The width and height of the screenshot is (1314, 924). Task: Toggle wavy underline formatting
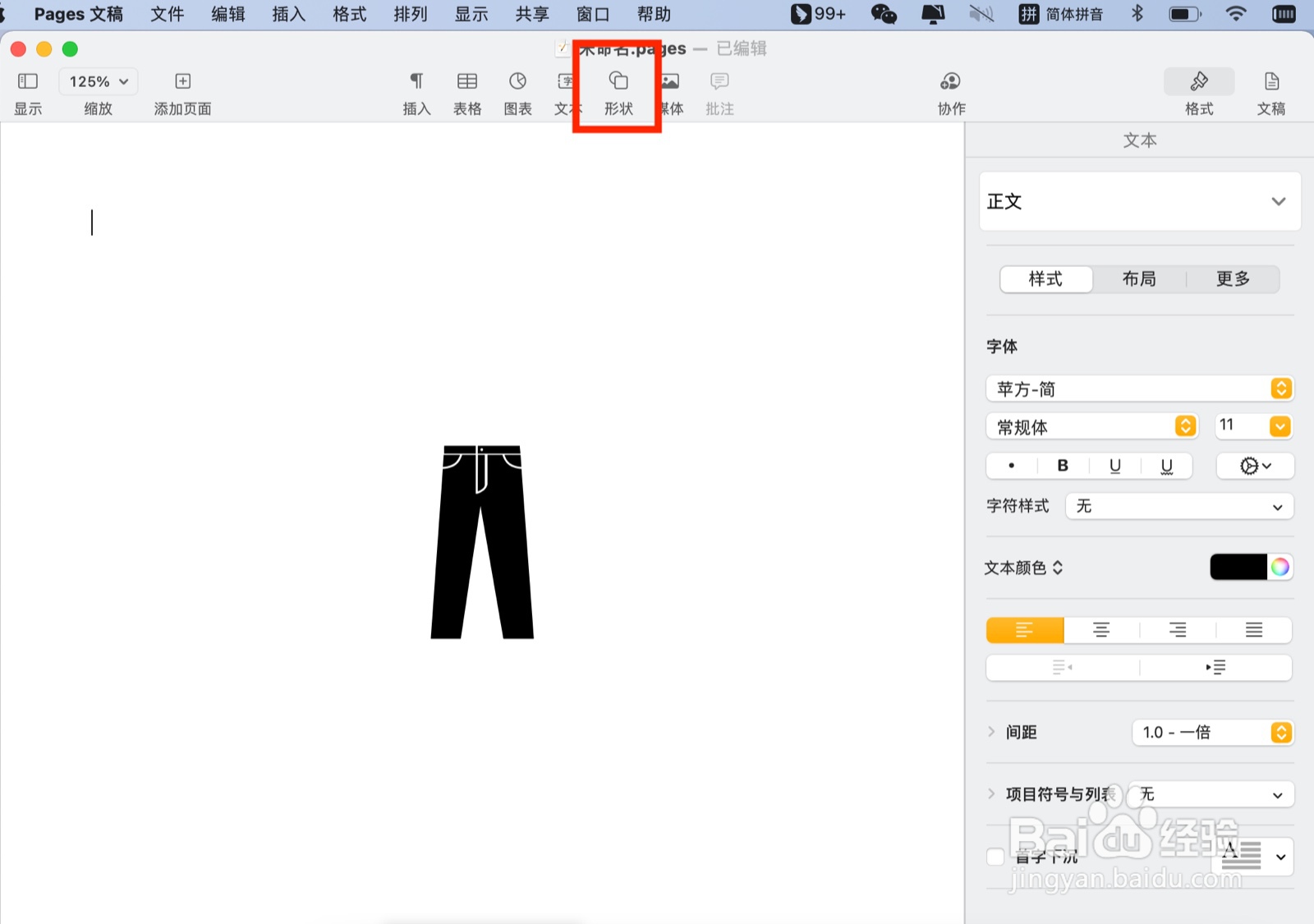pos(1166,466)
